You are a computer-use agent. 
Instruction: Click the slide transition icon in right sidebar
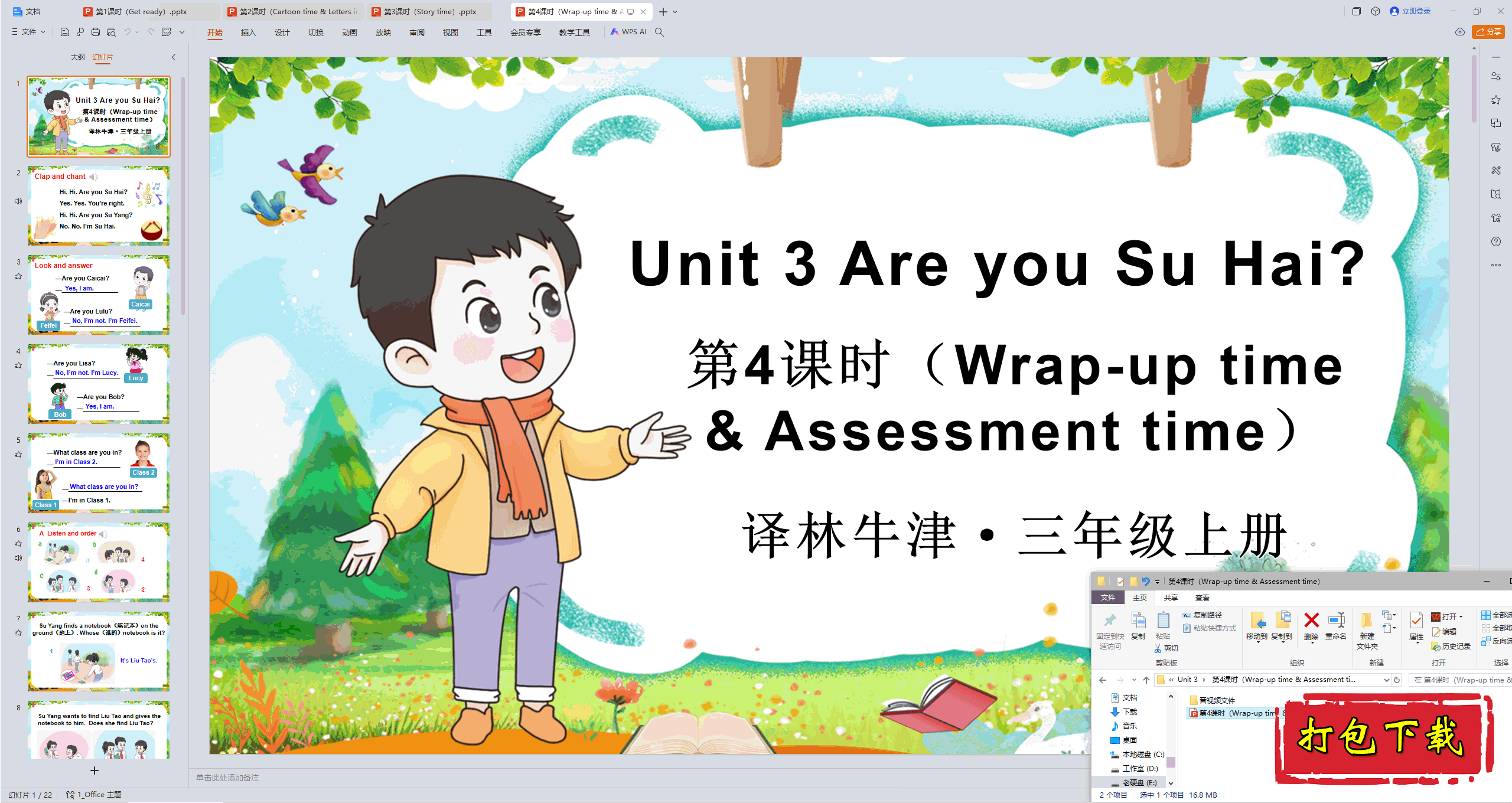tap(1495, 123)
